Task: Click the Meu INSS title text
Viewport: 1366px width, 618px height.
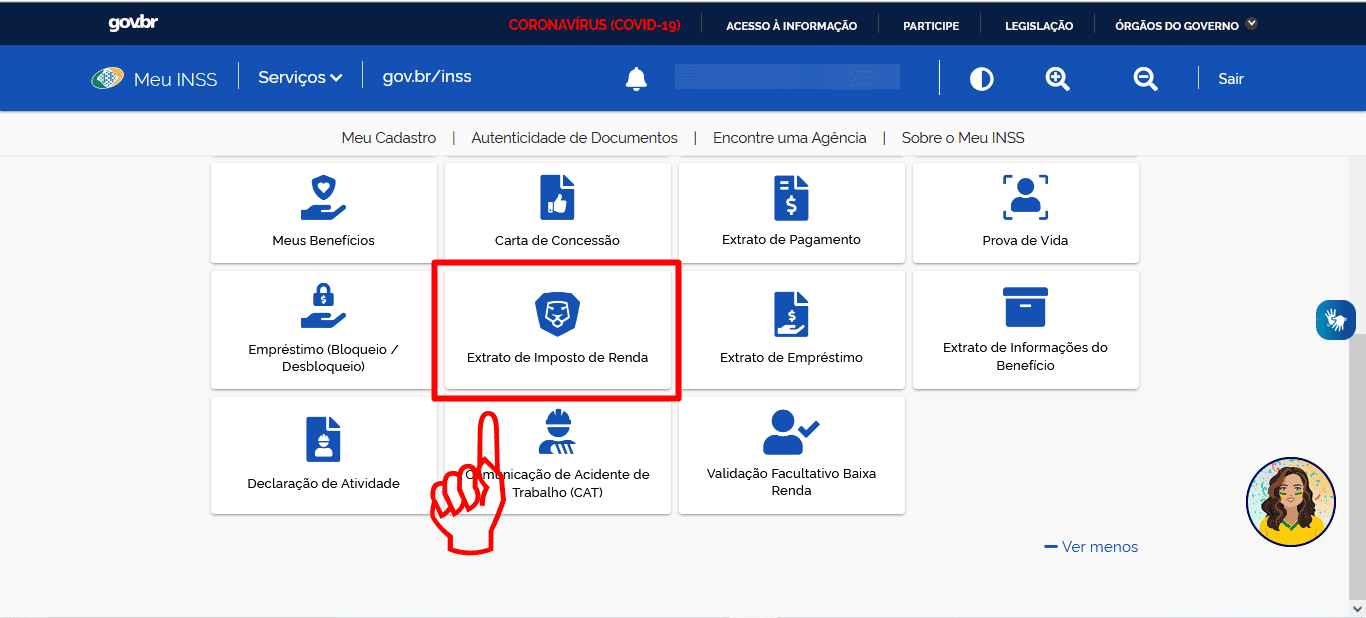Action: pos(176,80)
